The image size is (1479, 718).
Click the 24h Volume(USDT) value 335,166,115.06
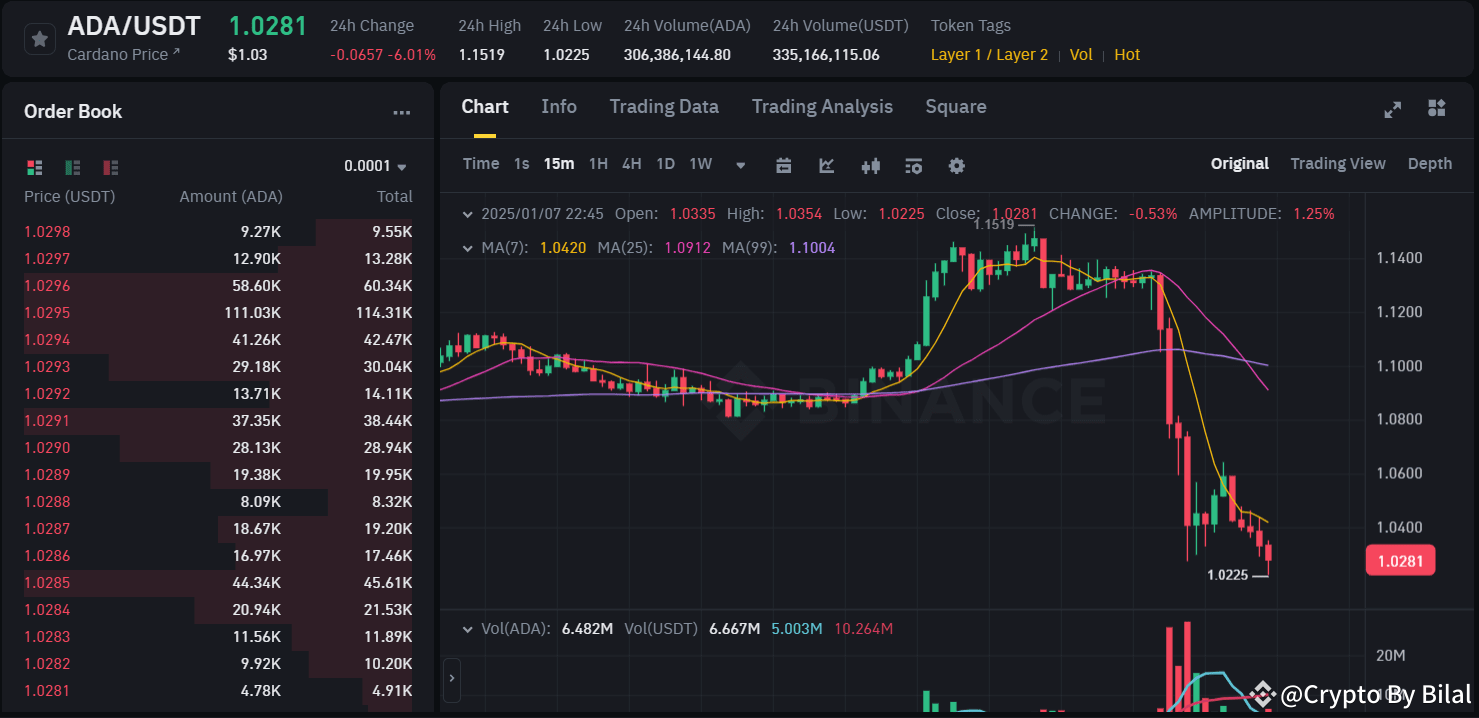(x=826, y=55)
